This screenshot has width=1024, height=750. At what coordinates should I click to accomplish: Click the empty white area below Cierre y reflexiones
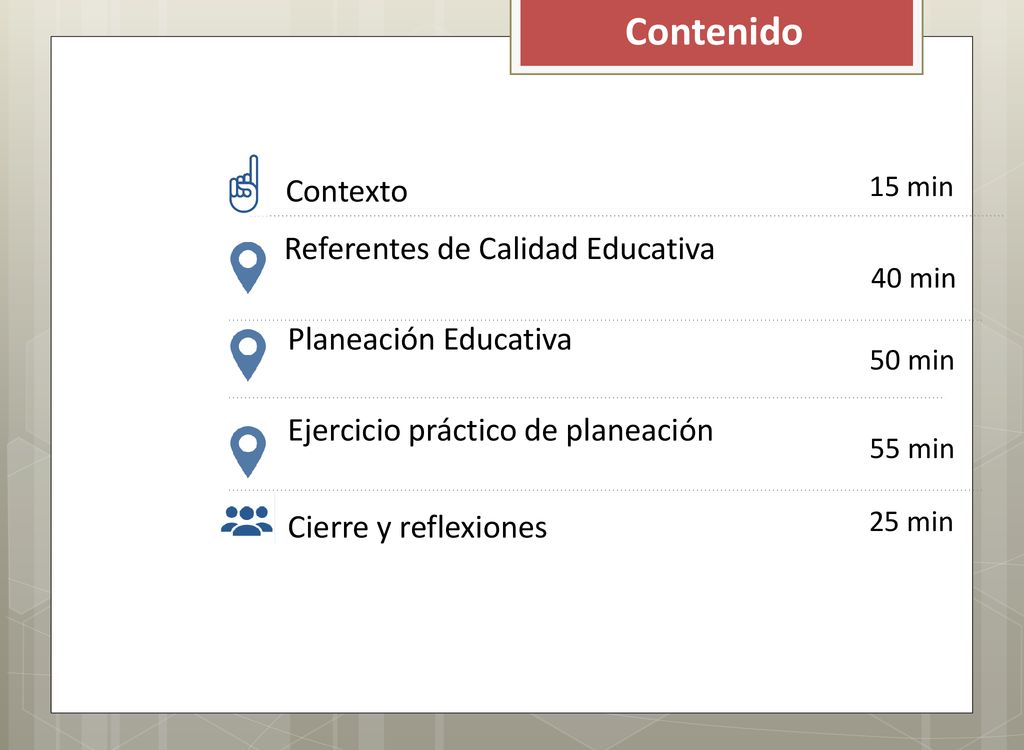[511, 627]
